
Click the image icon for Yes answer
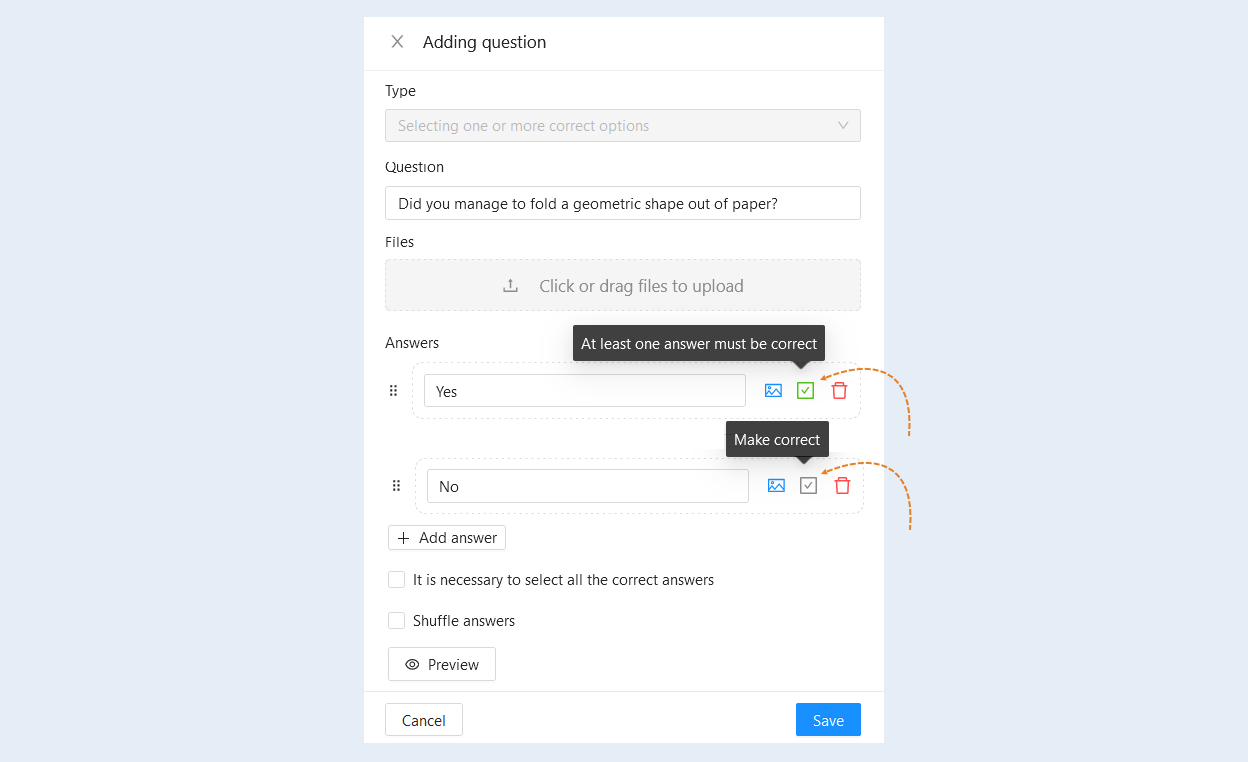[x=773, y=391]
